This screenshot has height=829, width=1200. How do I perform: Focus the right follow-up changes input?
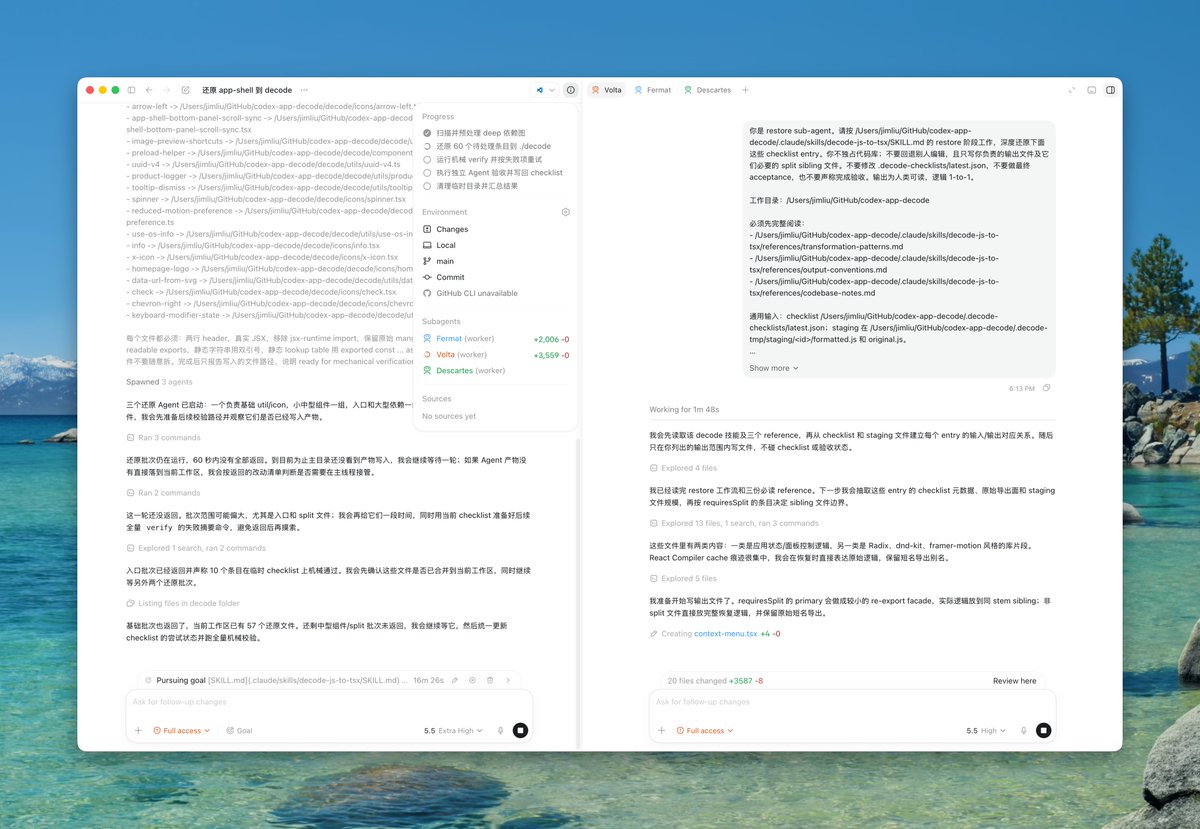(852, 702)
